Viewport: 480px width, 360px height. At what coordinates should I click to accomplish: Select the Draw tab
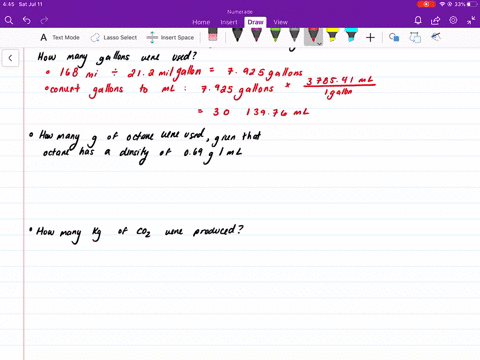tap(255, 22)
